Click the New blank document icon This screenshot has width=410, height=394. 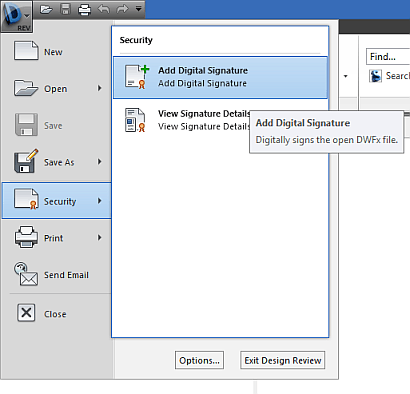click(26, 51)
